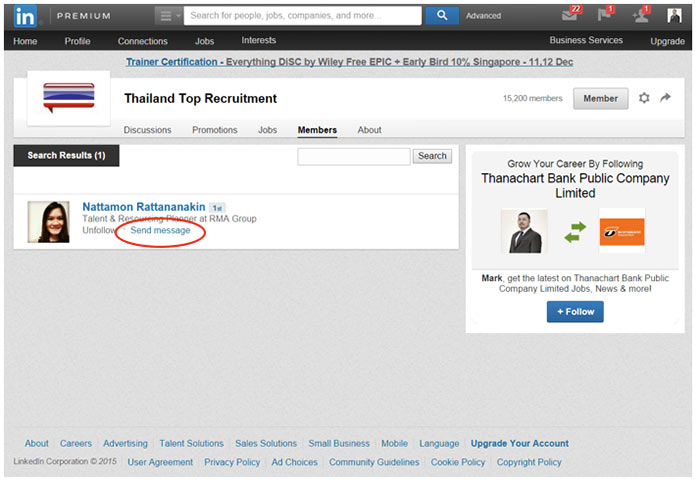The image size is (700, 480).
Task: Click the Member button
Action: 600,99
